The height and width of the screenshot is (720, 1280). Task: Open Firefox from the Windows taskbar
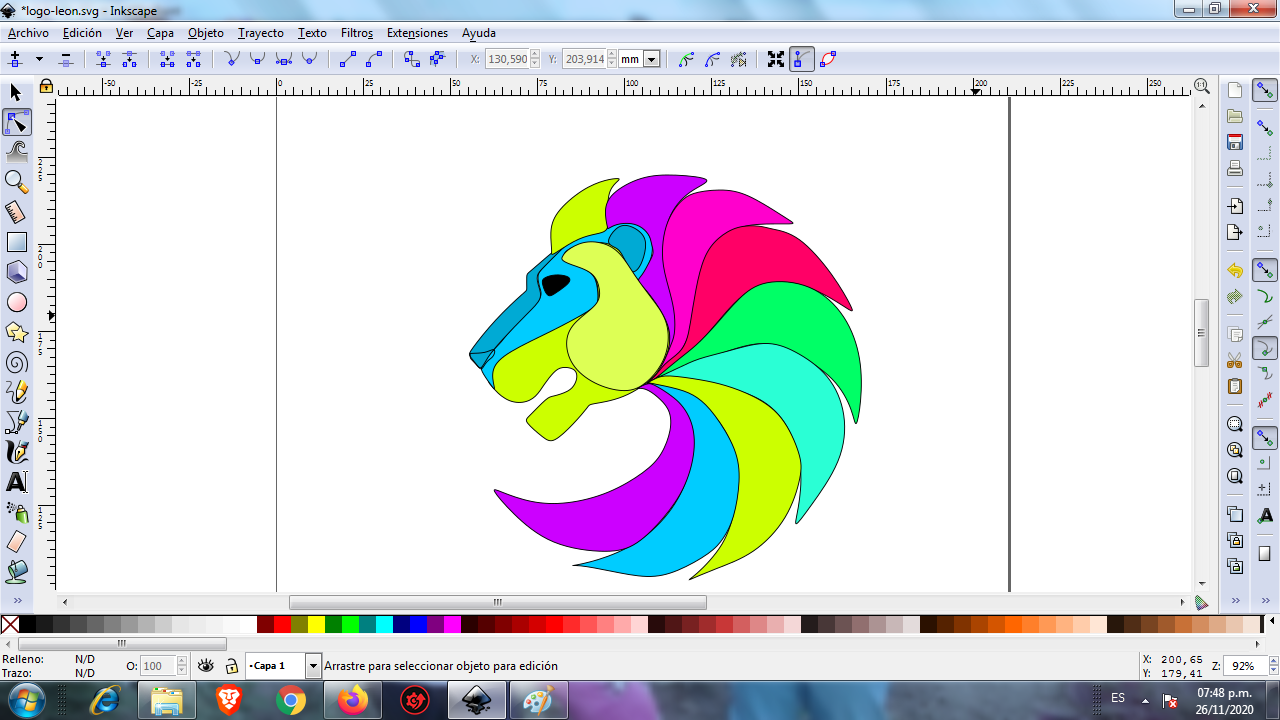click(x=353, y=700)
